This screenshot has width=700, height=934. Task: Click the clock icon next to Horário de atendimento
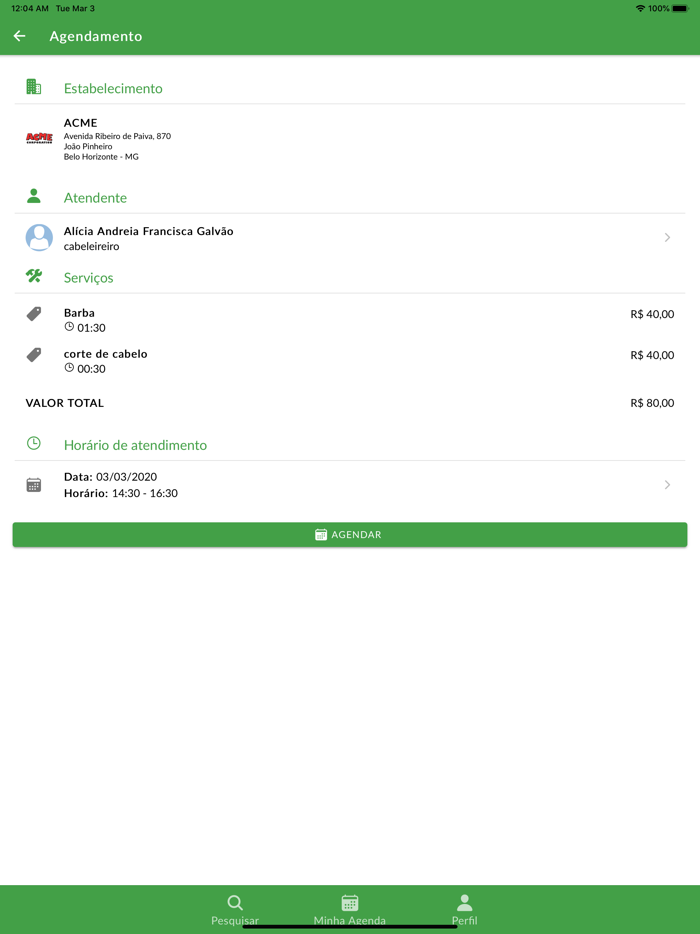(34, 444)
